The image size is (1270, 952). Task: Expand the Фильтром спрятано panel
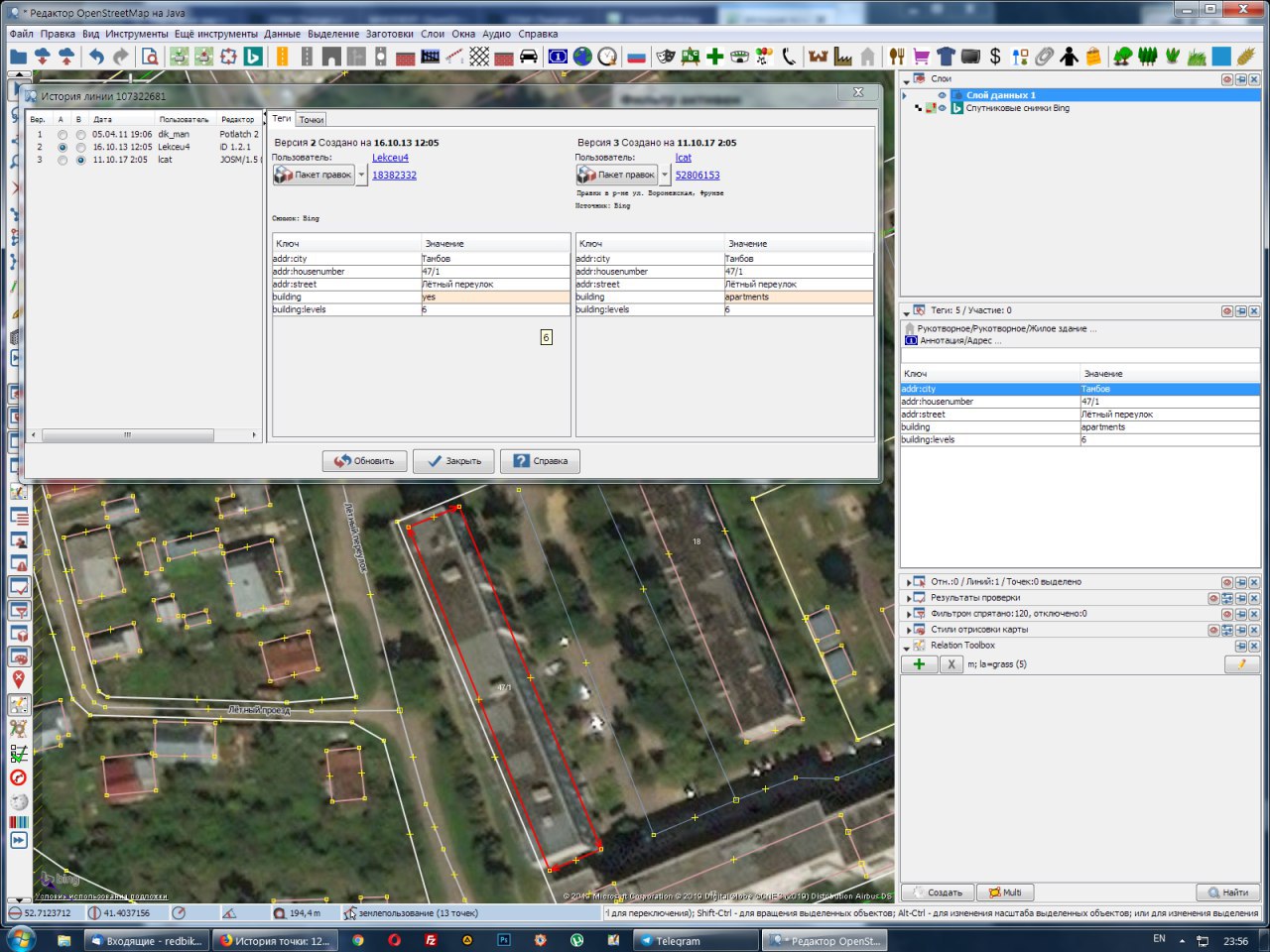coord(907,614)
